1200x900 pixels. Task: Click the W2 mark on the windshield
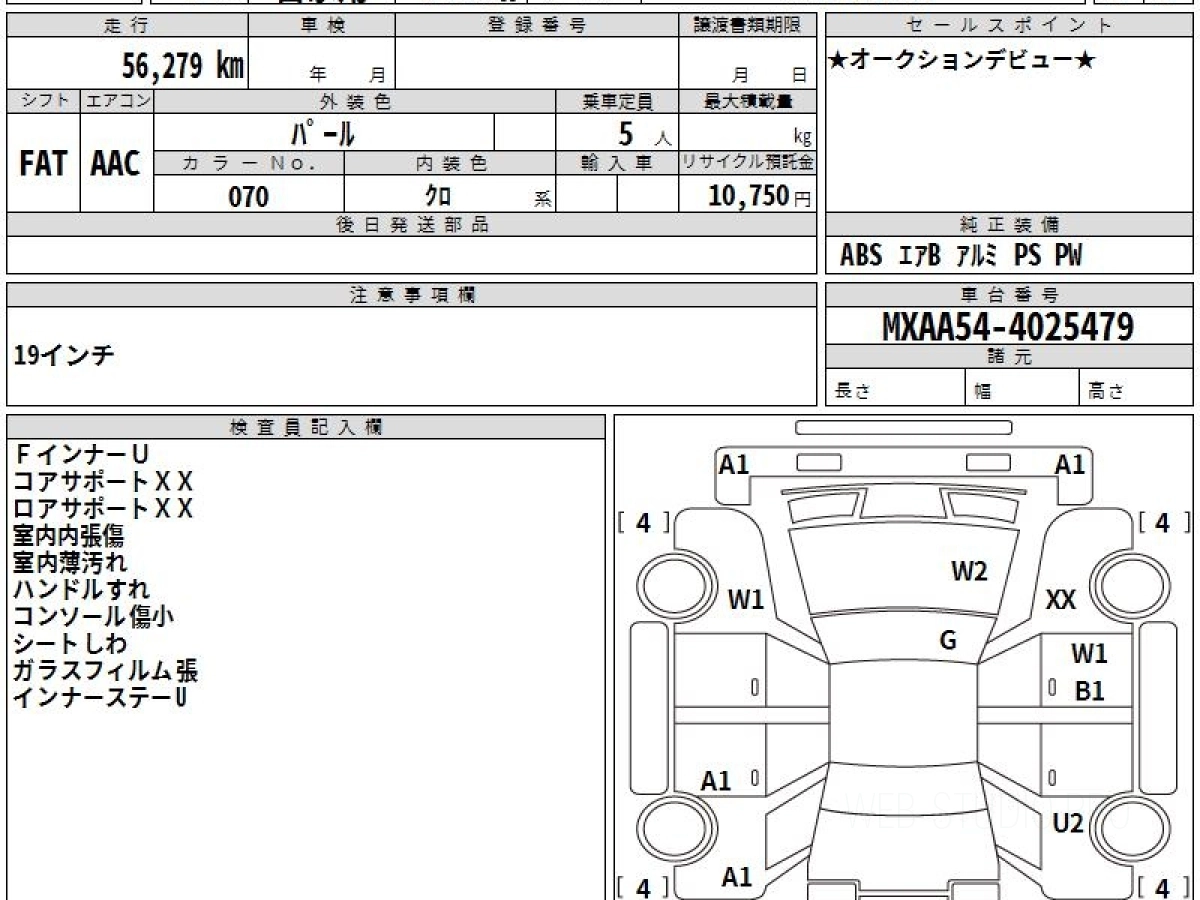click(x=968, y=571)
